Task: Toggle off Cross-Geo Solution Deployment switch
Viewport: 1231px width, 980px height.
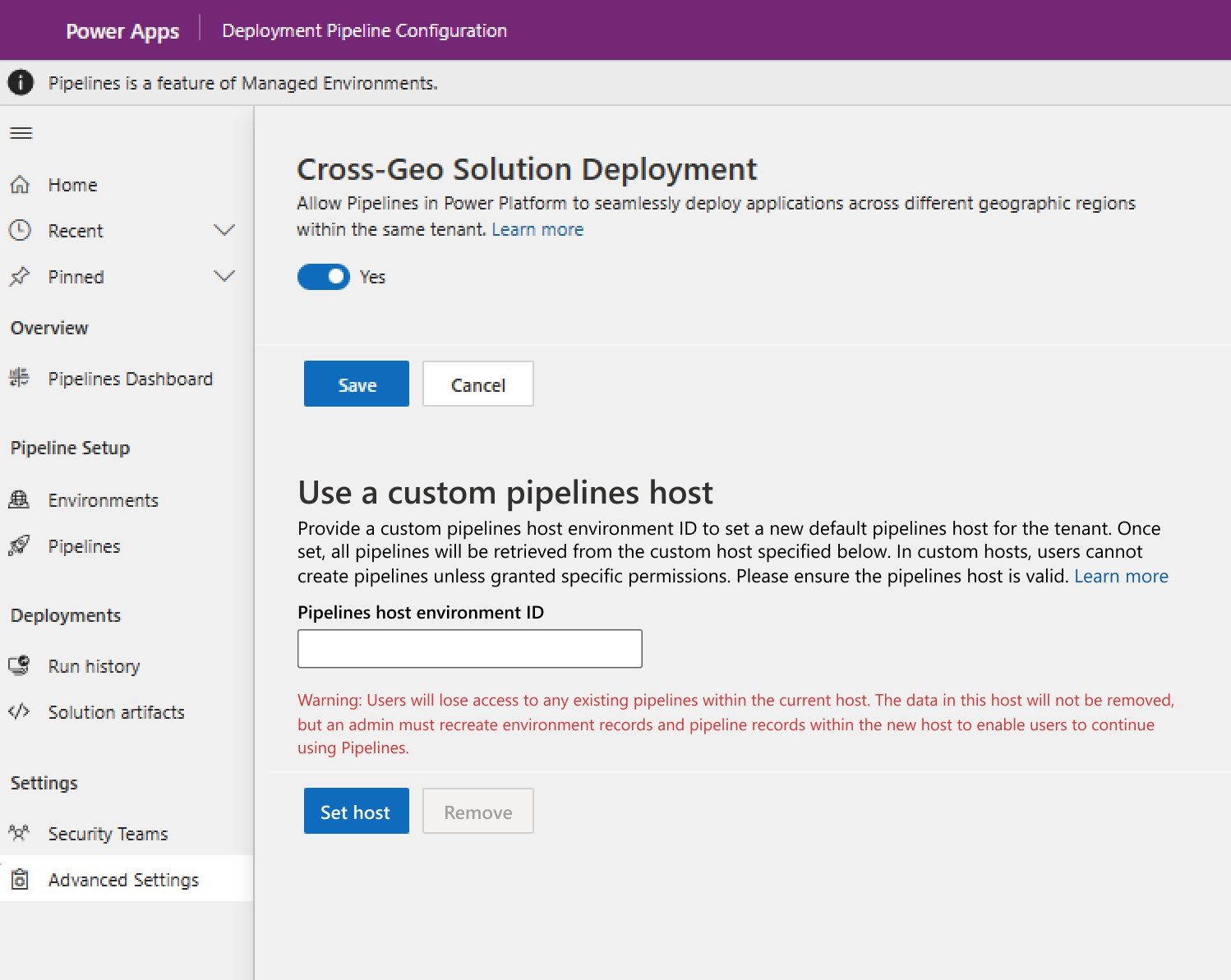Action: [x=324, y=277]
